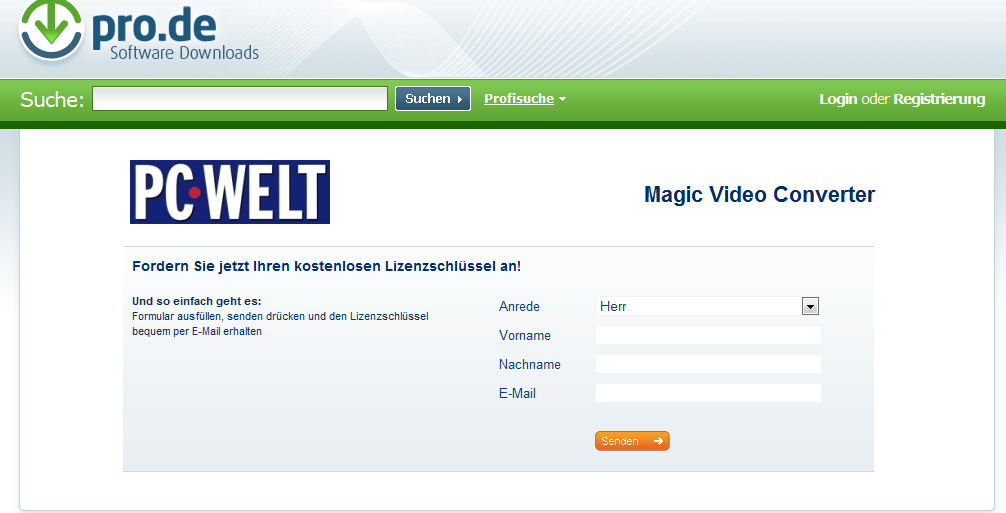This screenshot has width=1006, height=513.
Task: Click the E-Mail field label
Action: click(x=518, y=393)
